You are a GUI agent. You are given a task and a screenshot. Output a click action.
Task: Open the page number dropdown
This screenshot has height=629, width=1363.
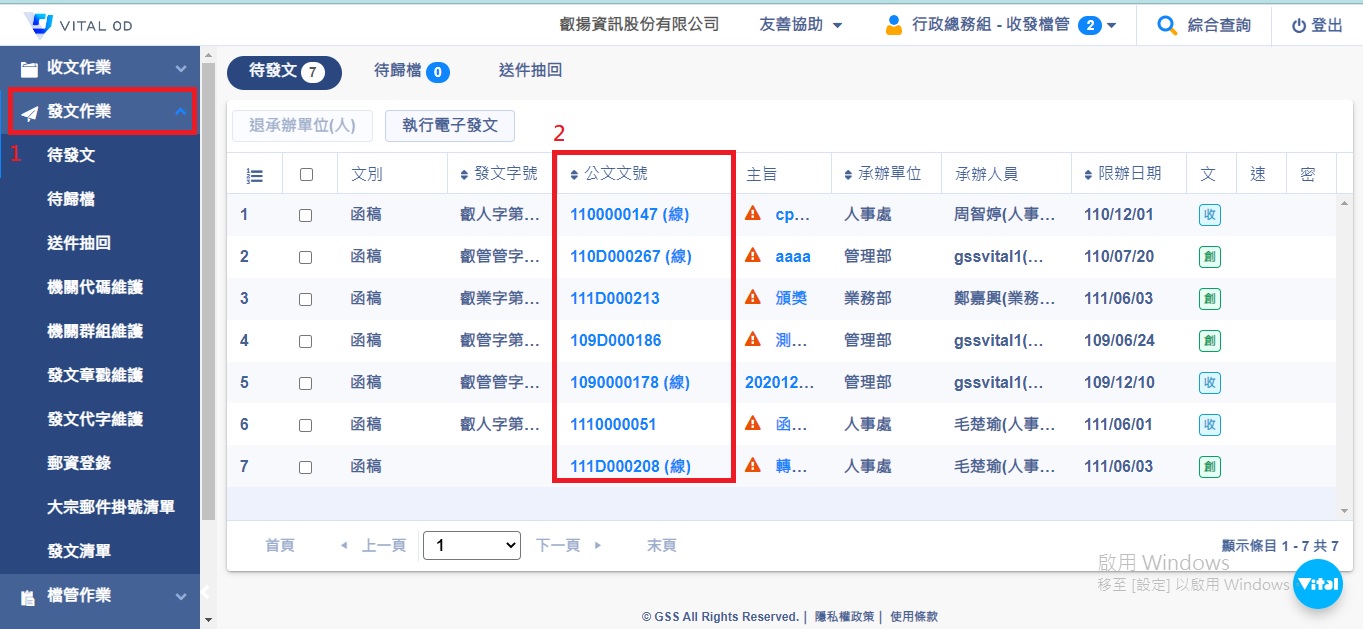tap(472, 545)
